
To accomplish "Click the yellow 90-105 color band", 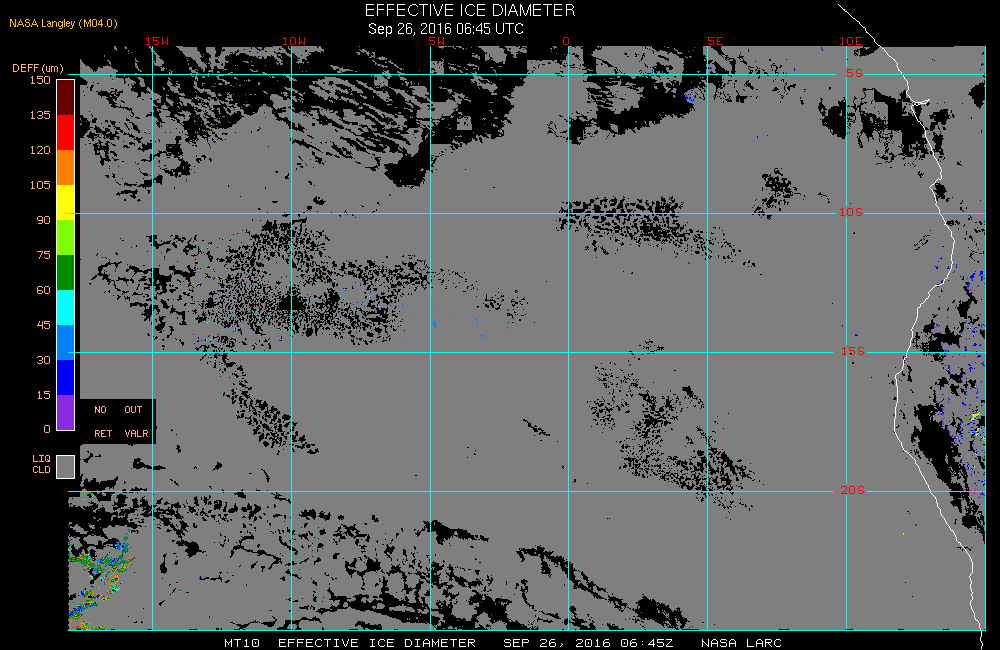I will click(x=66, y=202).
